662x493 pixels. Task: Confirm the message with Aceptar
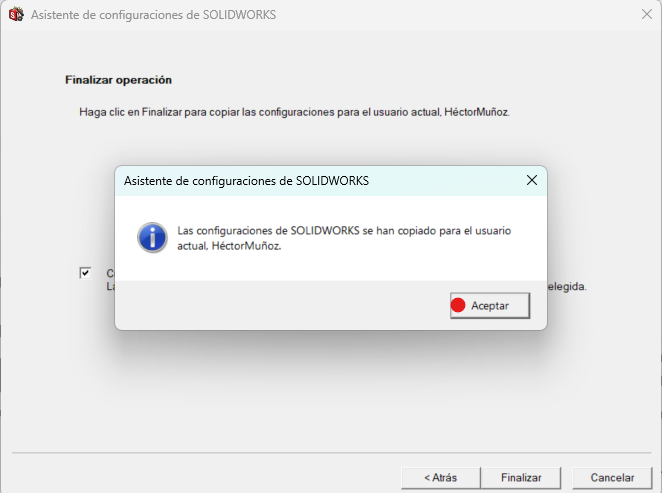click(490, 306)
